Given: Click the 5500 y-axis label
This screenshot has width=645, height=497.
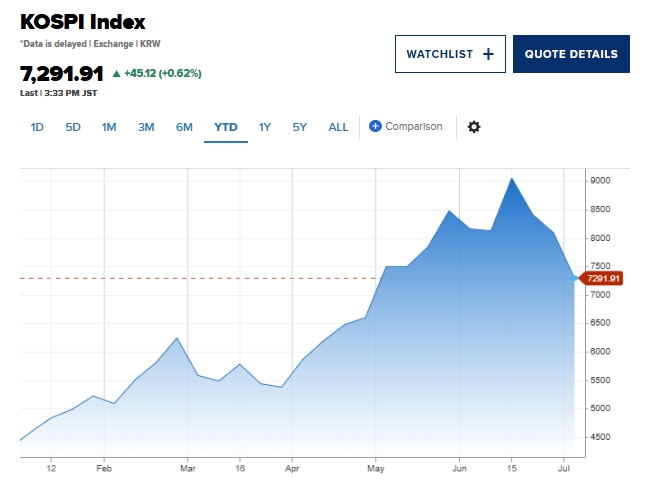Looking at the screenshot, I should click(600, 381).
